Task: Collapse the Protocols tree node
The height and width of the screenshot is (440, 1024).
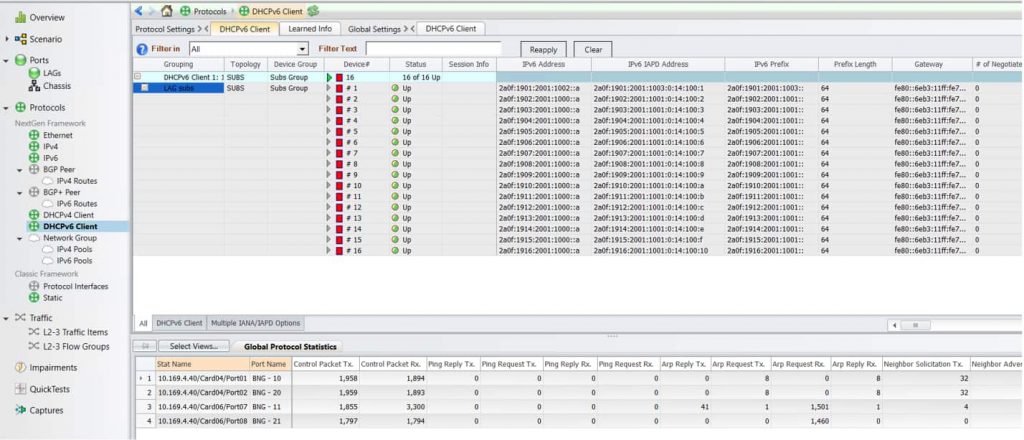Action: click(7, 108)
